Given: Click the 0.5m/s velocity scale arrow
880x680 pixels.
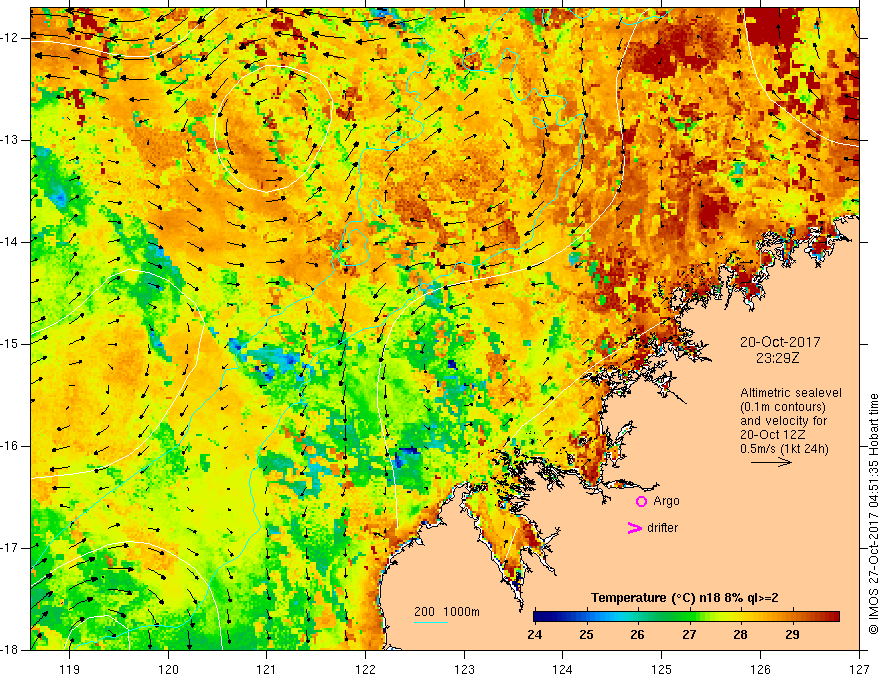Looking at the screenshot, I should [771, 462].
